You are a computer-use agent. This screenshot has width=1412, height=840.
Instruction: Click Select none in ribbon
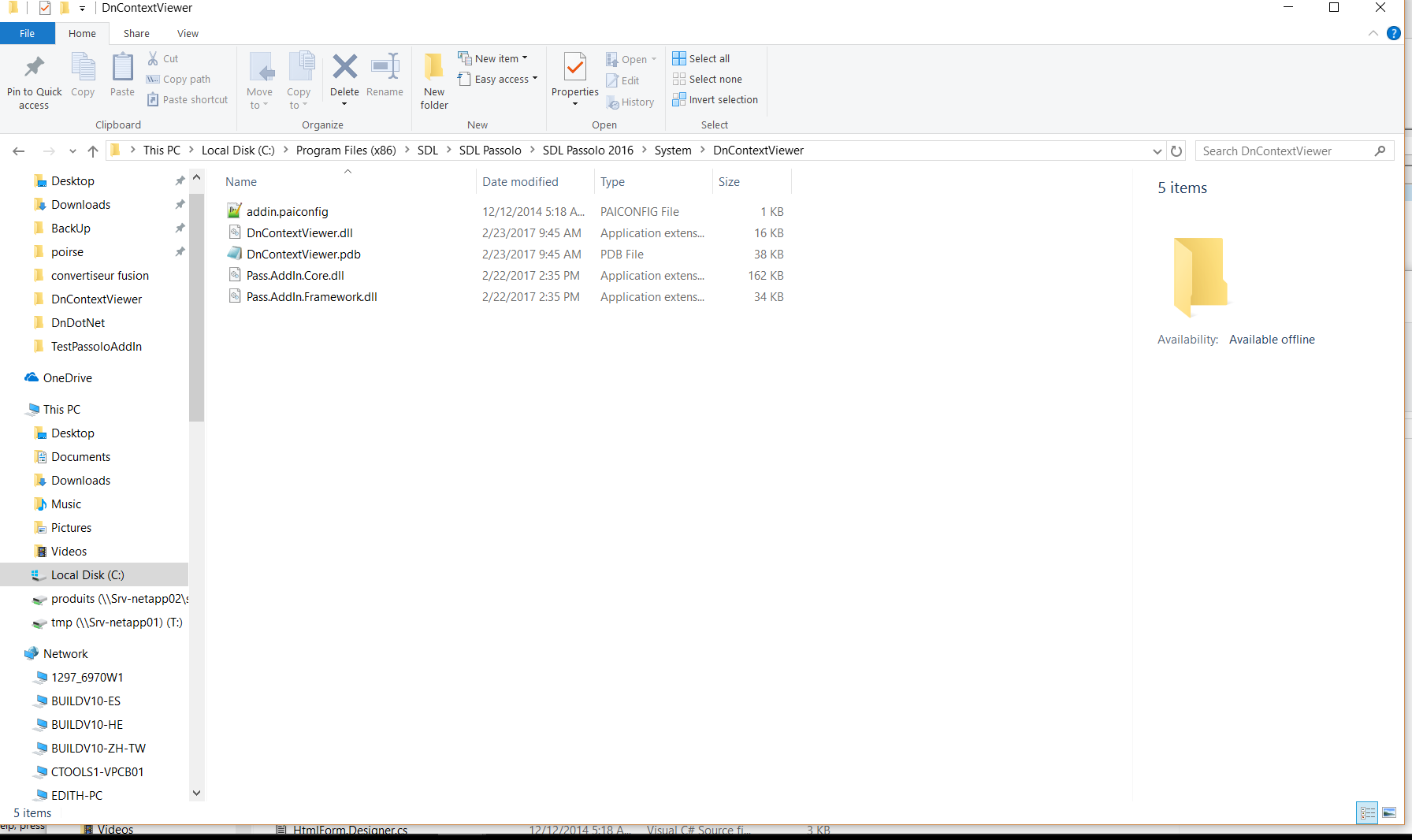click(708, 79)
